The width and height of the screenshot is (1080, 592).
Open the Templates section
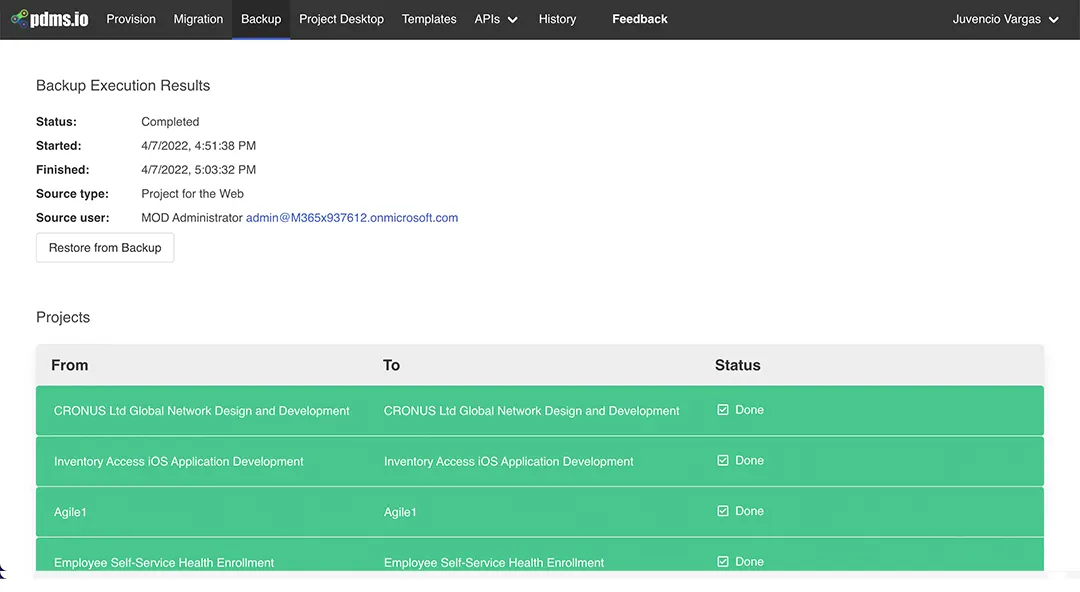tap(428, 18)
